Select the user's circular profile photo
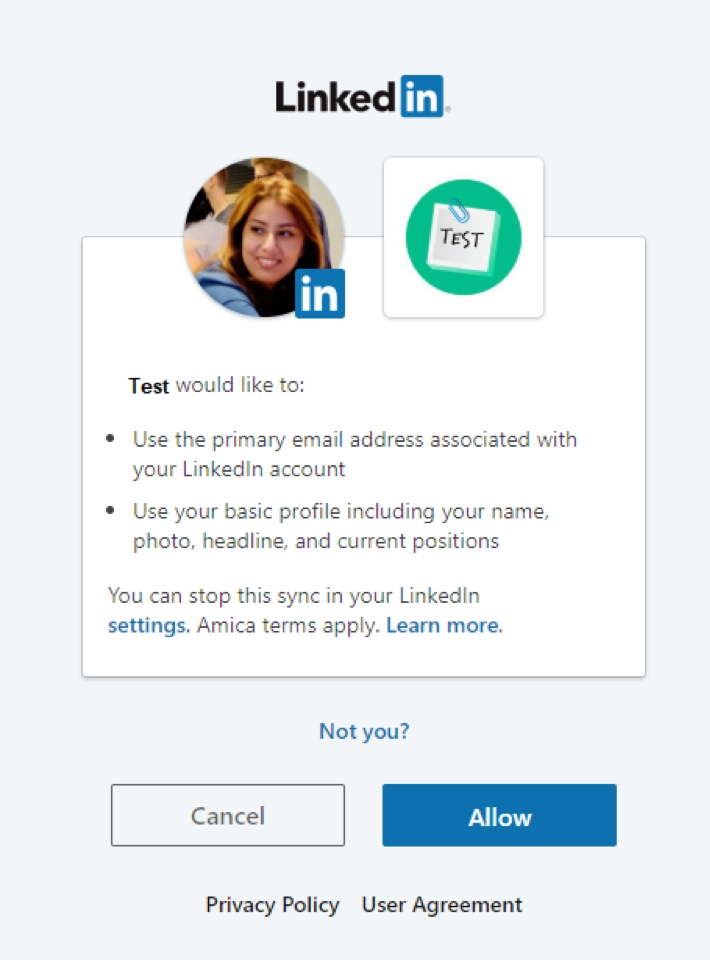Image resolution: width=710 pixels, height=960 pixels. [264, 237]
